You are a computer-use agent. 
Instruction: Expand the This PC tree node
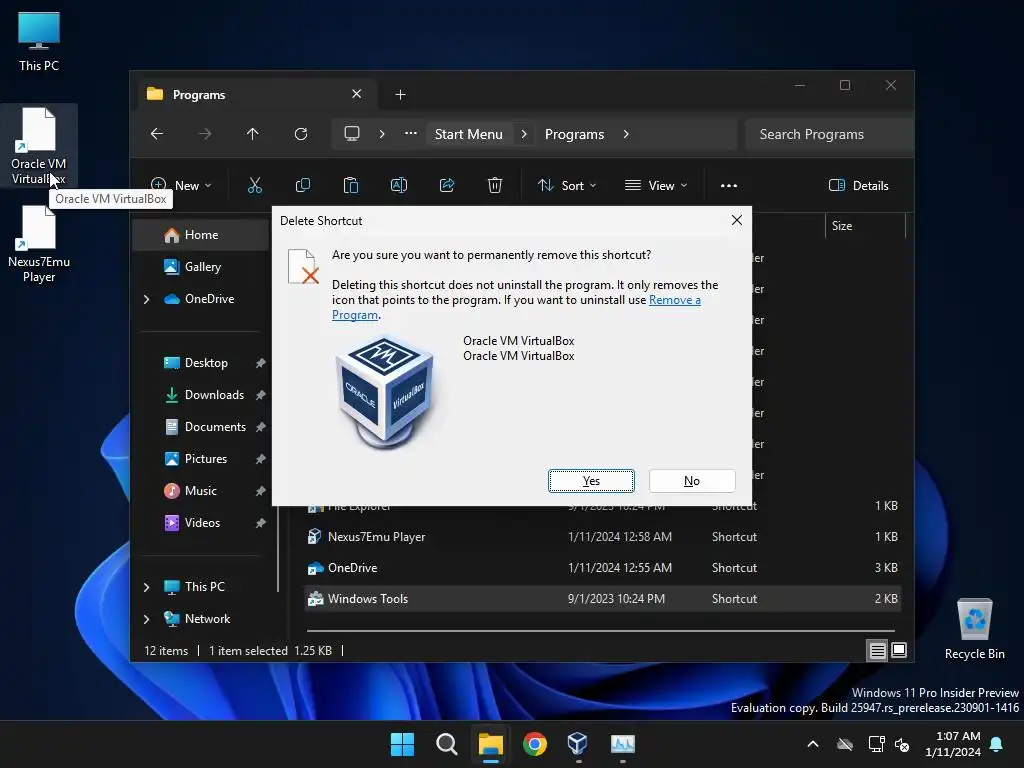[x=146, y=587]
